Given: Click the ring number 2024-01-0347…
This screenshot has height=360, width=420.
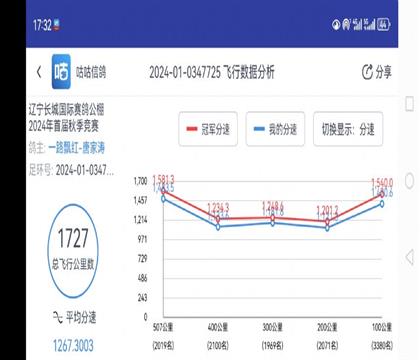Looking at the screenshot, I should (85, 170).
